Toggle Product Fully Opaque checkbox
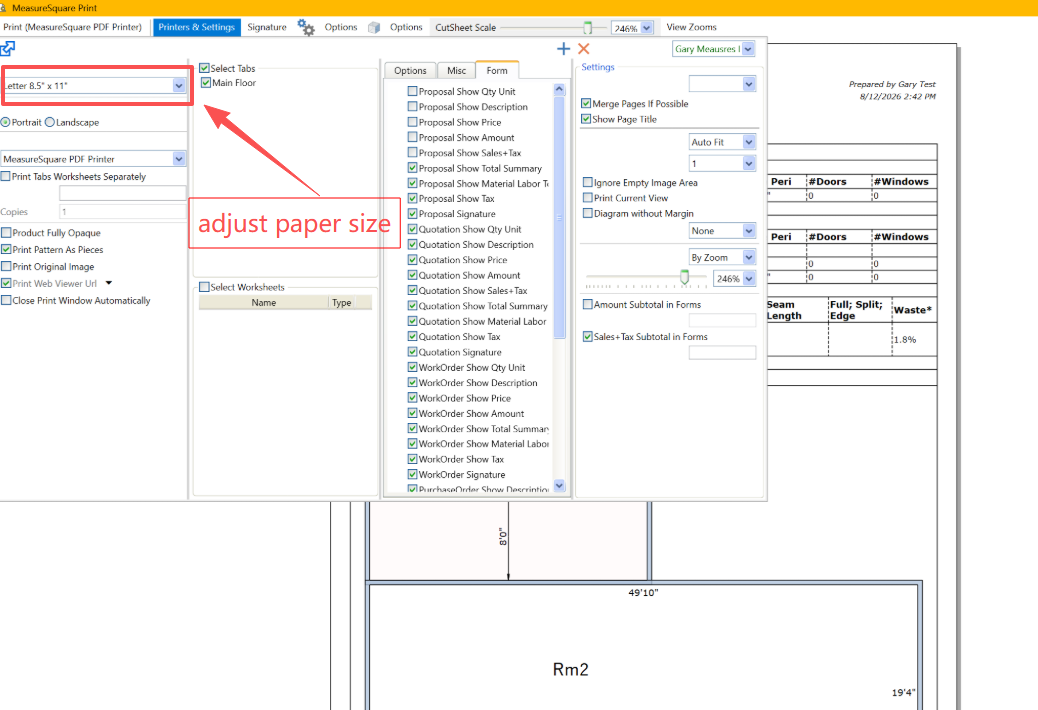Viewport: 1038px width, 710px height. pos(7,233)
